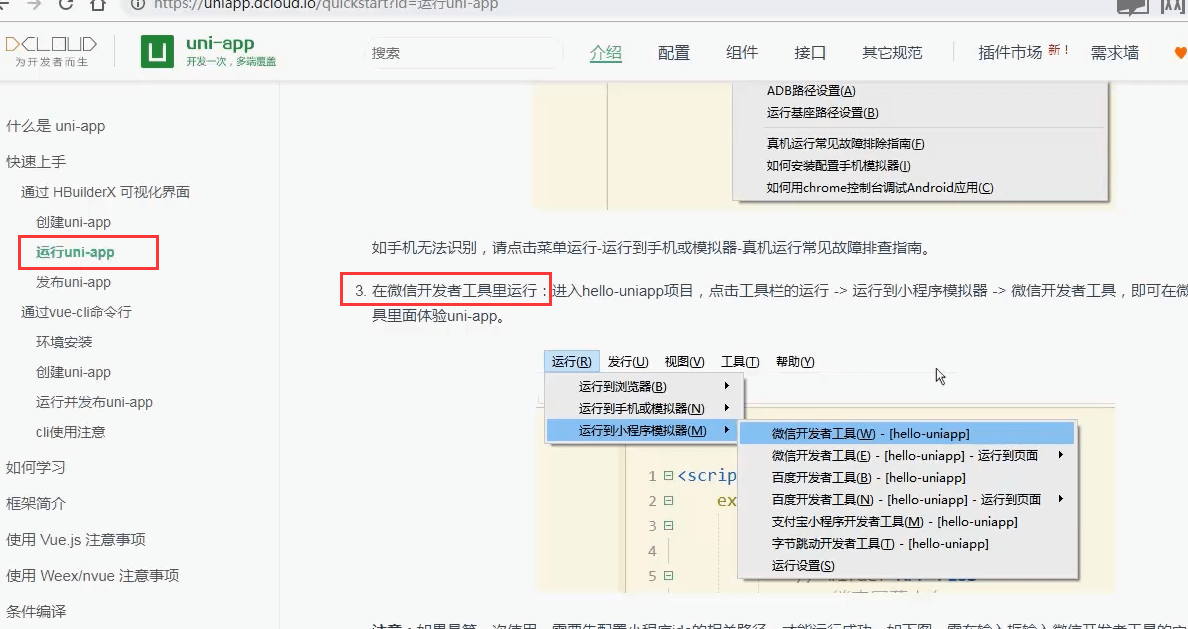Click the 在微信开发者工具里运行 heading text
Image resolution: width=1188 pixels, height=629 pixels.
coord(459,290)
